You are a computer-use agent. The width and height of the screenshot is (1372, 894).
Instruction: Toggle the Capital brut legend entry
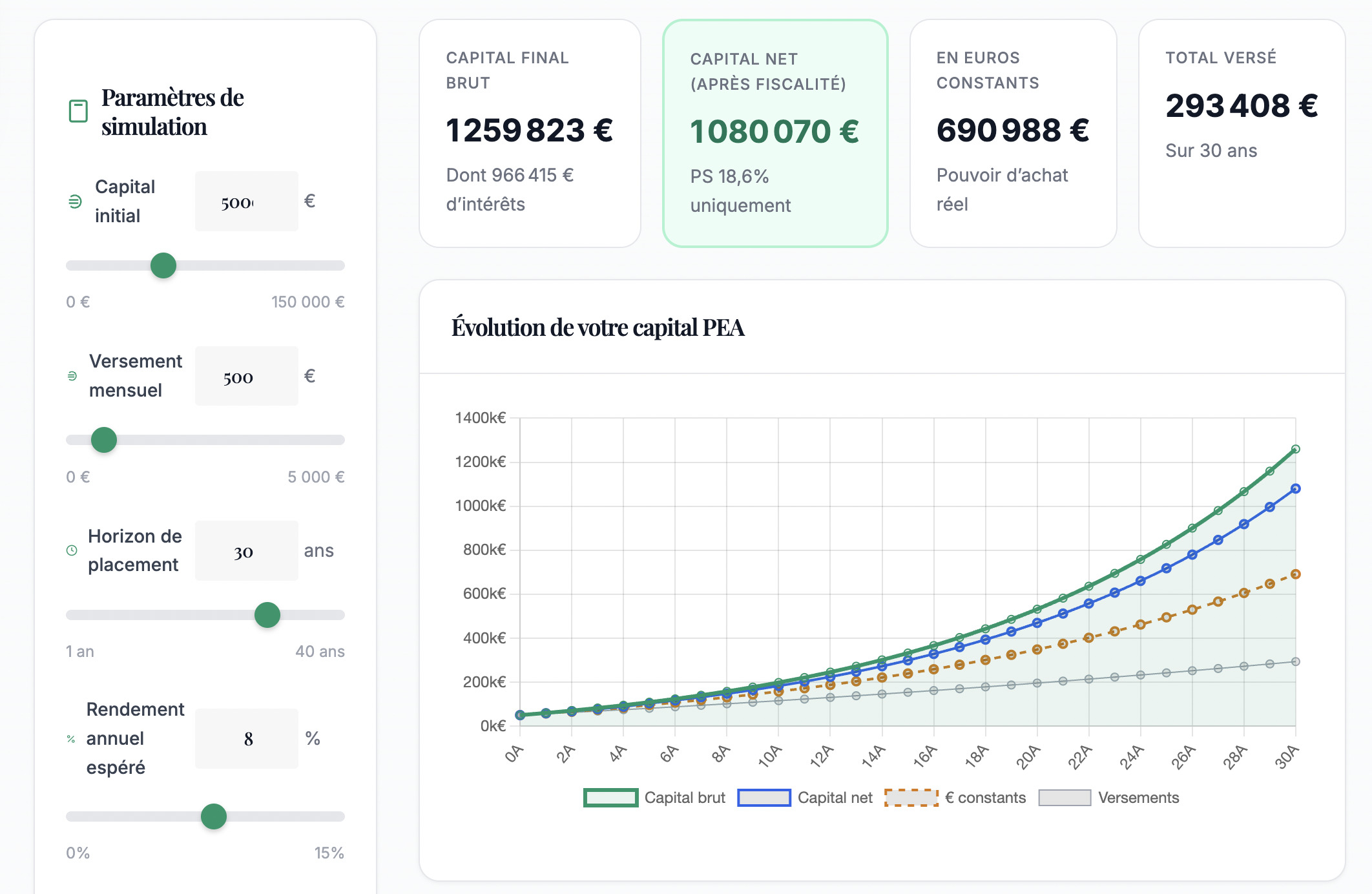click(x=654, y=798)
